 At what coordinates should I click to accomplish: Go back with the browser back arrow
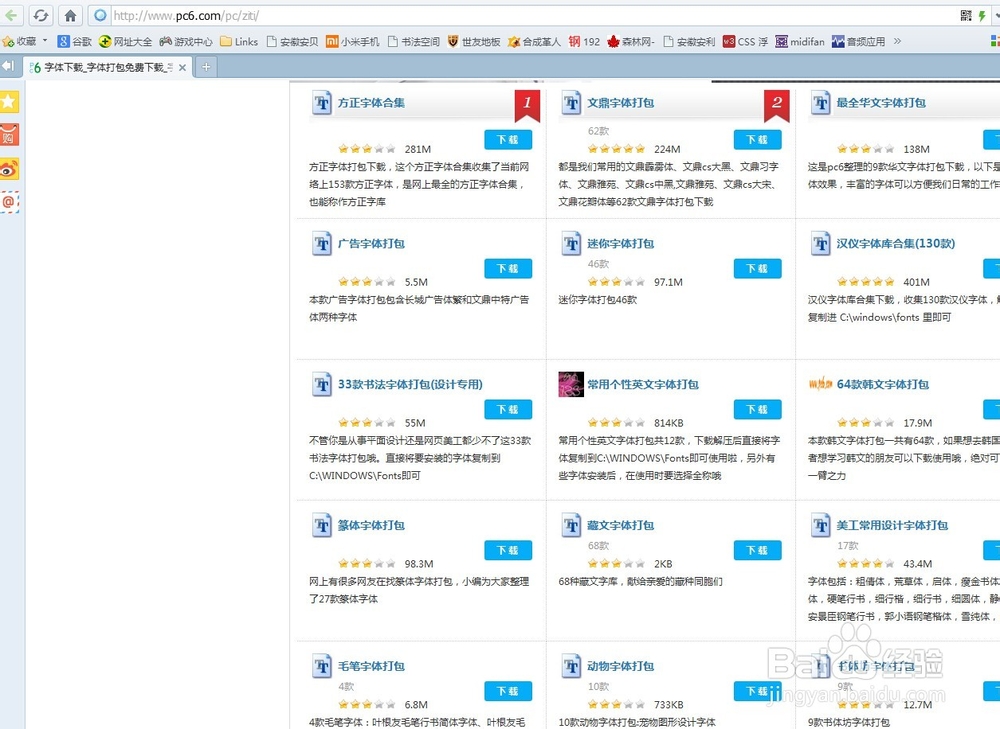point(11,15)
